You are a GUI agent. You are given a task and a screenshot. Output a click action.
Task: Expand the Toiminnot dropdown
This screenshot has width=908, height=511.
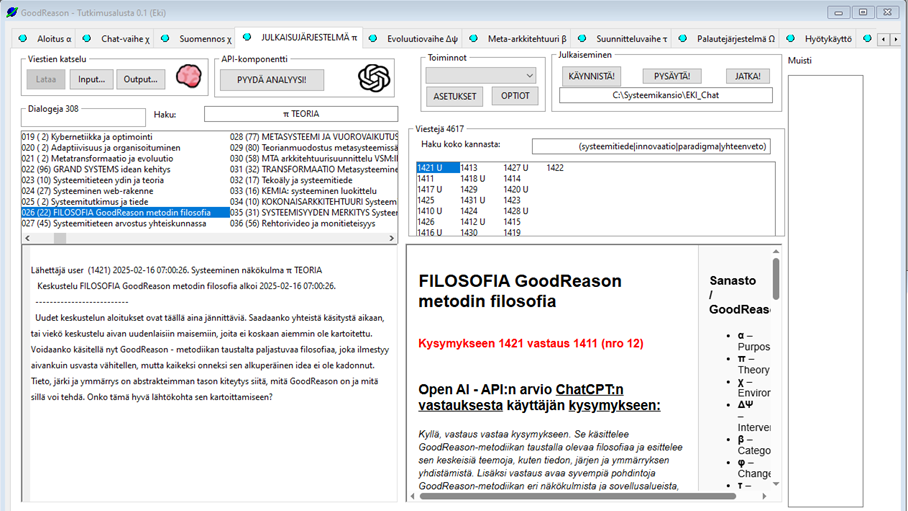pyautogui.click(x=481, y=75)
